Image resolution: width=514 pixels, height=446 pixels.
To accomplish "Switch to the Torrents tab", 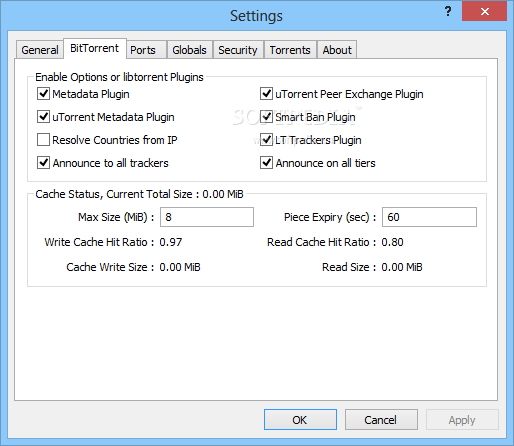I will tap(290, 50).
